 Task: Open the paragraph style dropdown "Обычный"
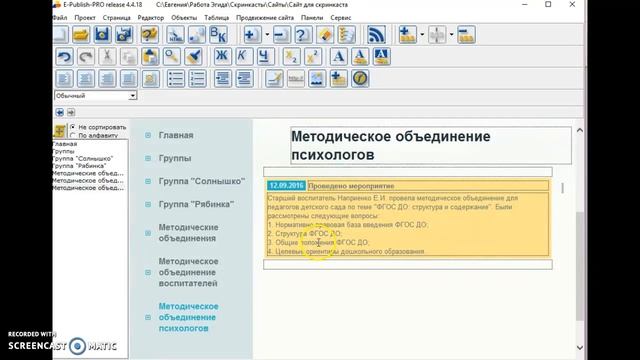(x=133, y=96)
